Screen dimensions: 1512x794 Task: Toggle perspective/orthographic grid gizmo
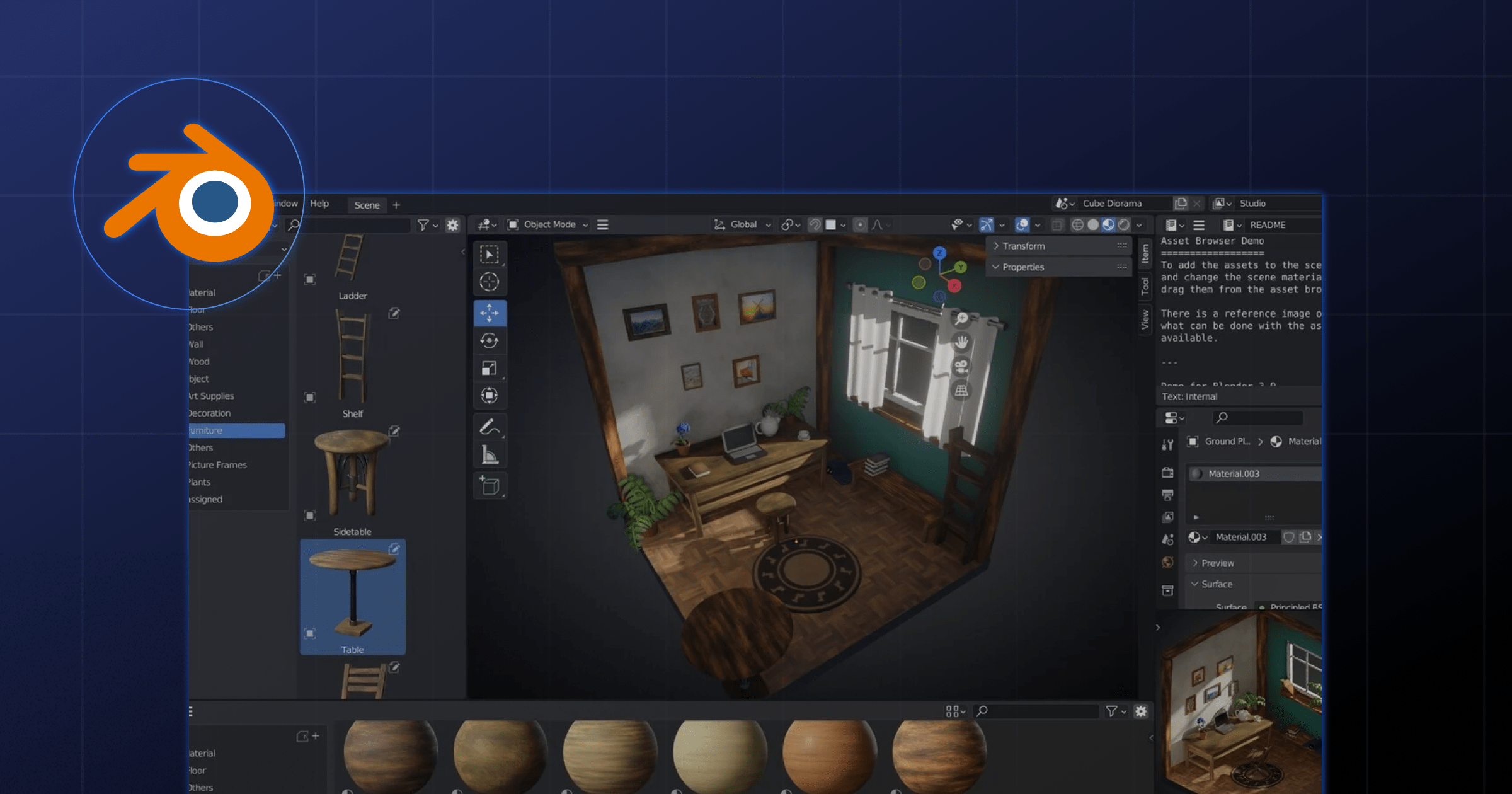coord(961,391)
